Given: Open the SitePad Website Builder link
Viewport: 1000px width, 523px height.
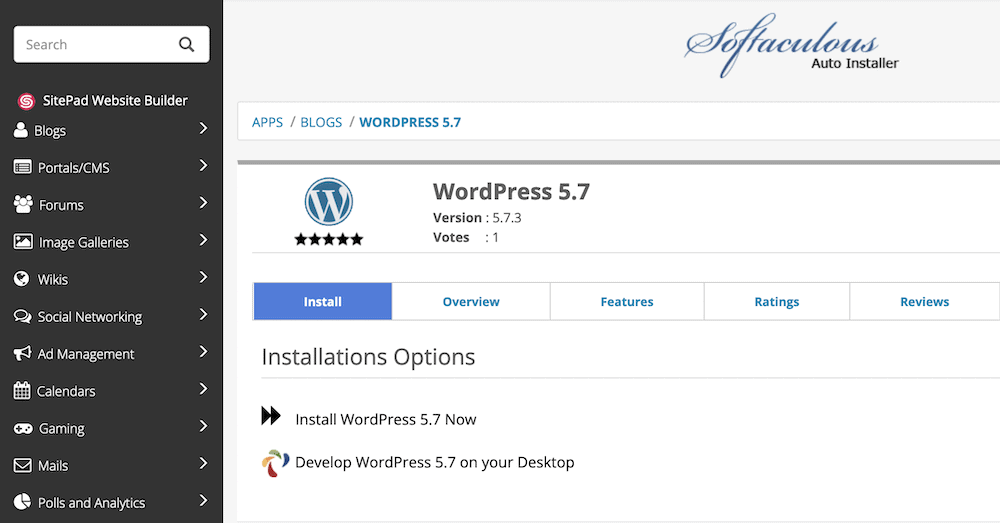Looking at the screenshot, I should pyautogui.click(x=115, y=101).
